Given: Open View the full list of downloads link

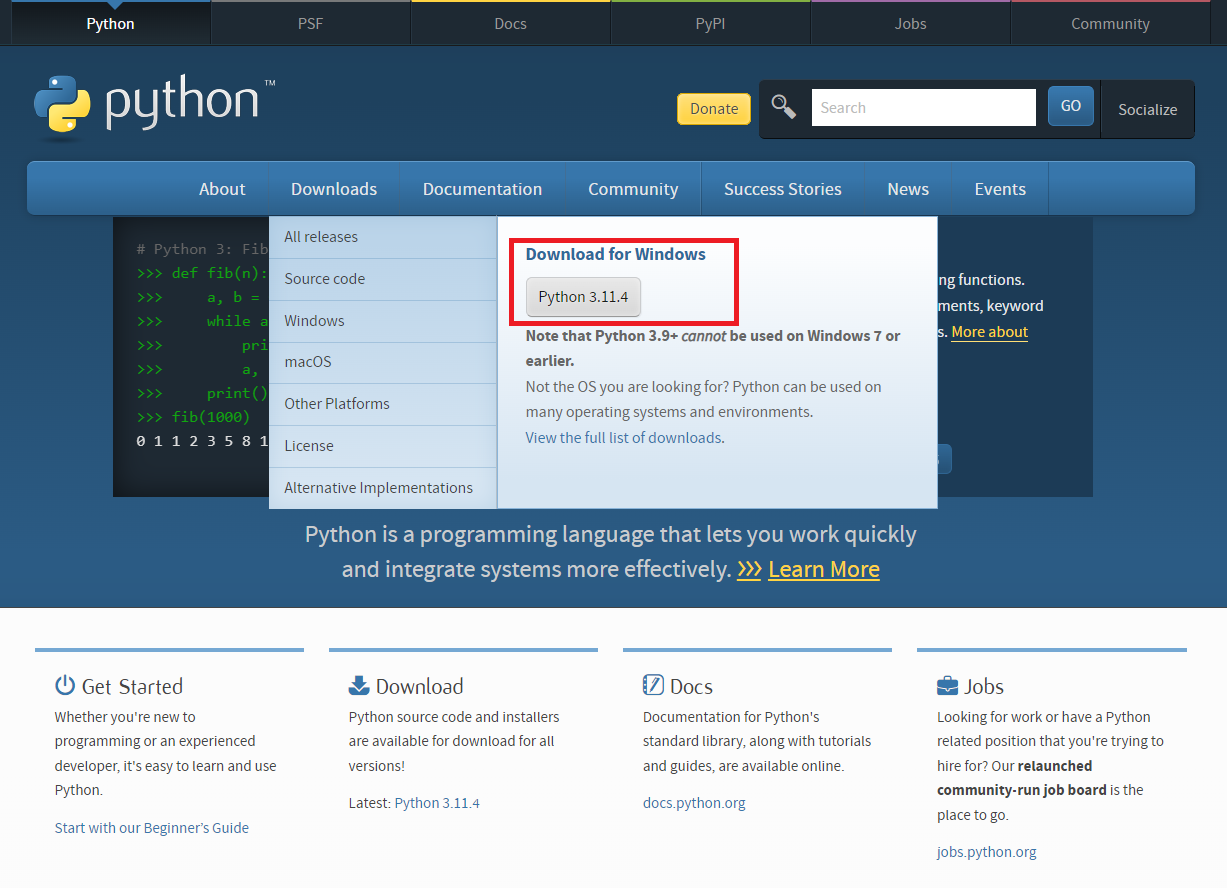Looking at the screenshot, I should 623,438.
